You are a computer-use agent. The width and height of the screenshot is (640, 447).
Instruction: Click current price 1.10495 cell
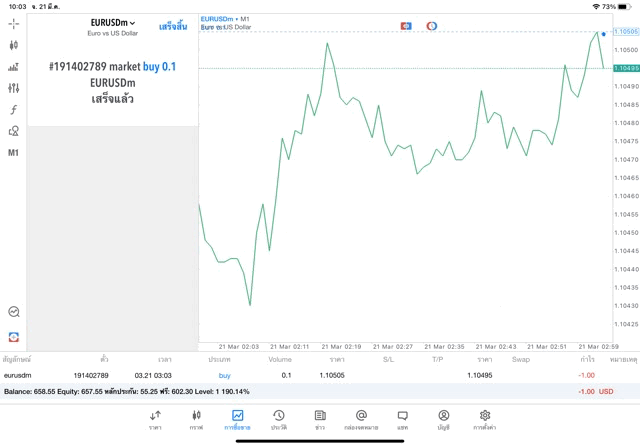(480, 375)
